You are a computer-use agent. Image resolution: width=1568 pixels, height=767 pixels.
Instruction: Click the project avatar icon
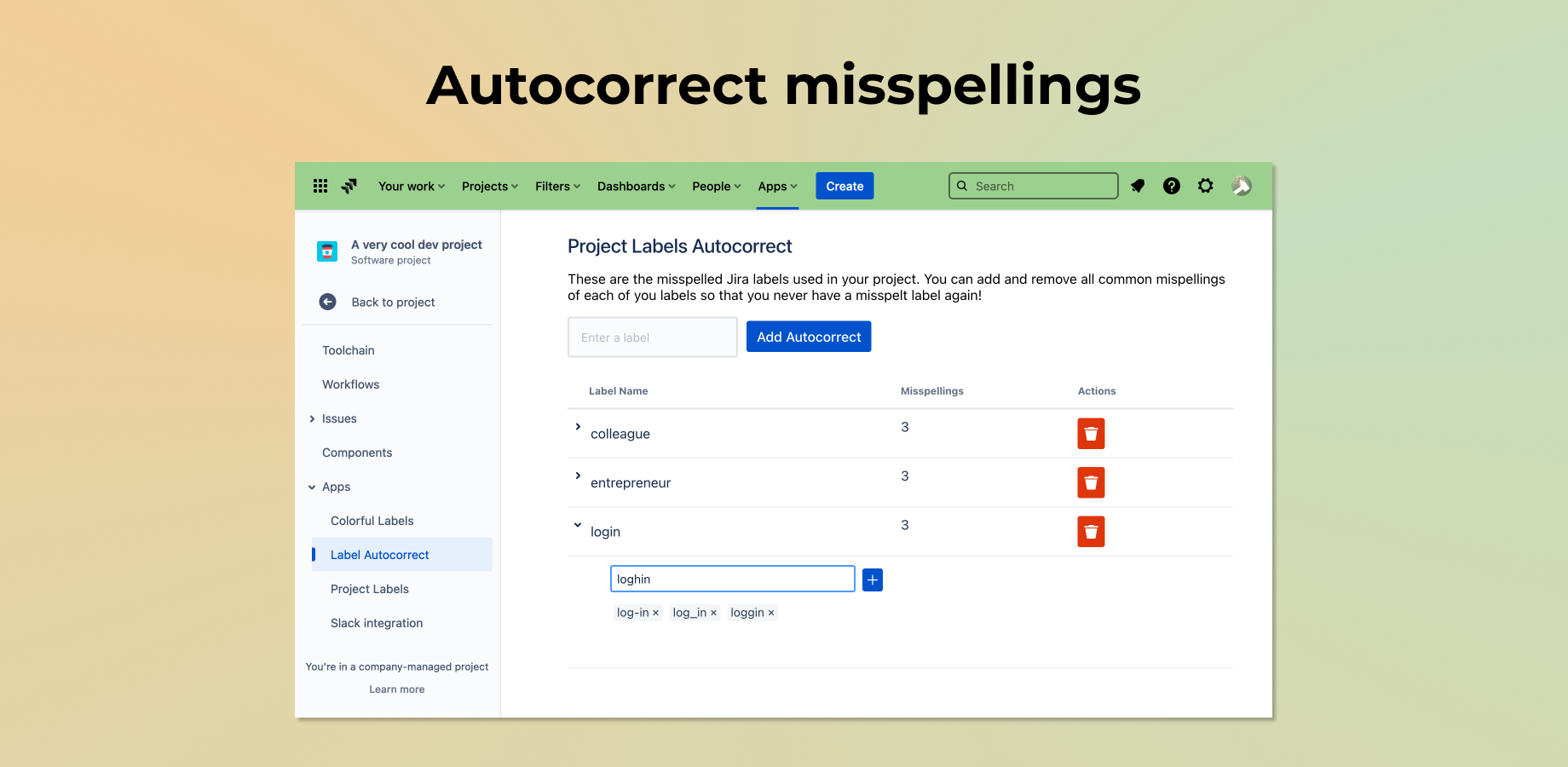pos(327,251)
